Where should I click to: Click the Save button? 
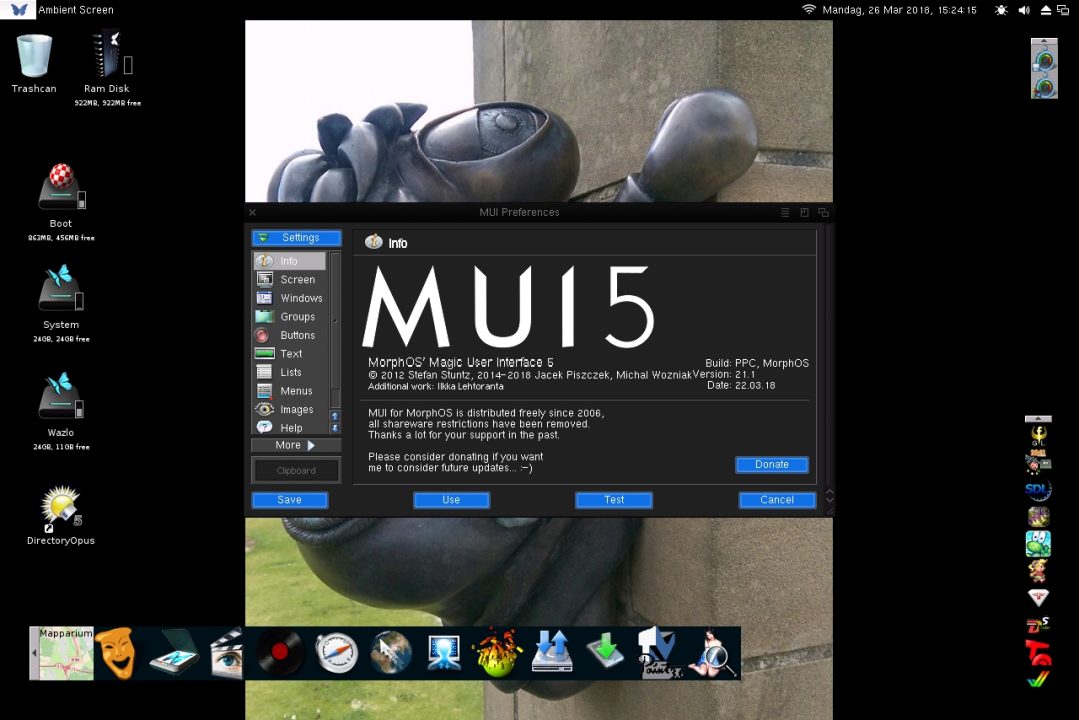290,500
